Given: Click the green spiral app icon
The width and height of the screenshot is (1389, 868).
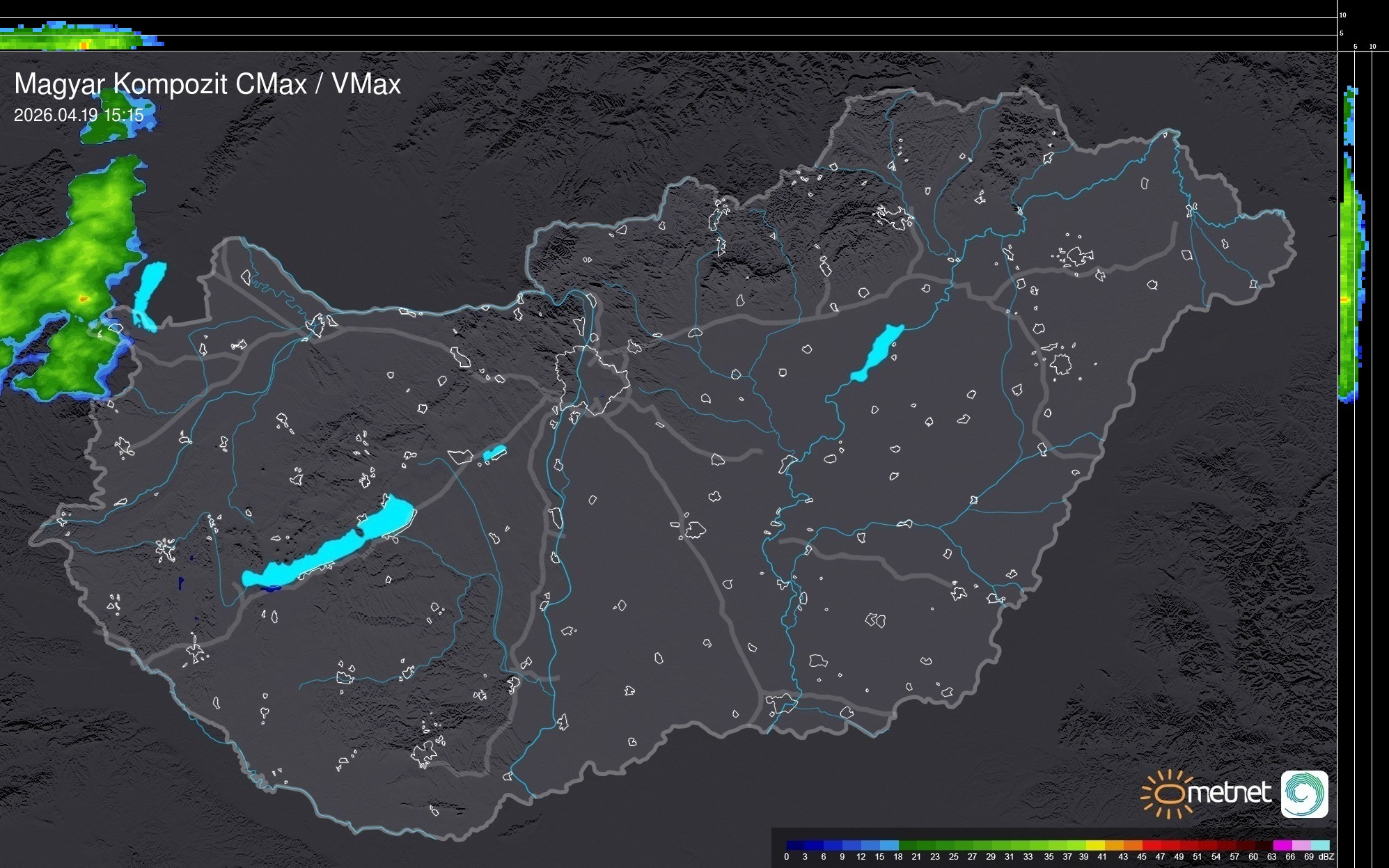Looking at the screenshot, I should coord(1304,794).
